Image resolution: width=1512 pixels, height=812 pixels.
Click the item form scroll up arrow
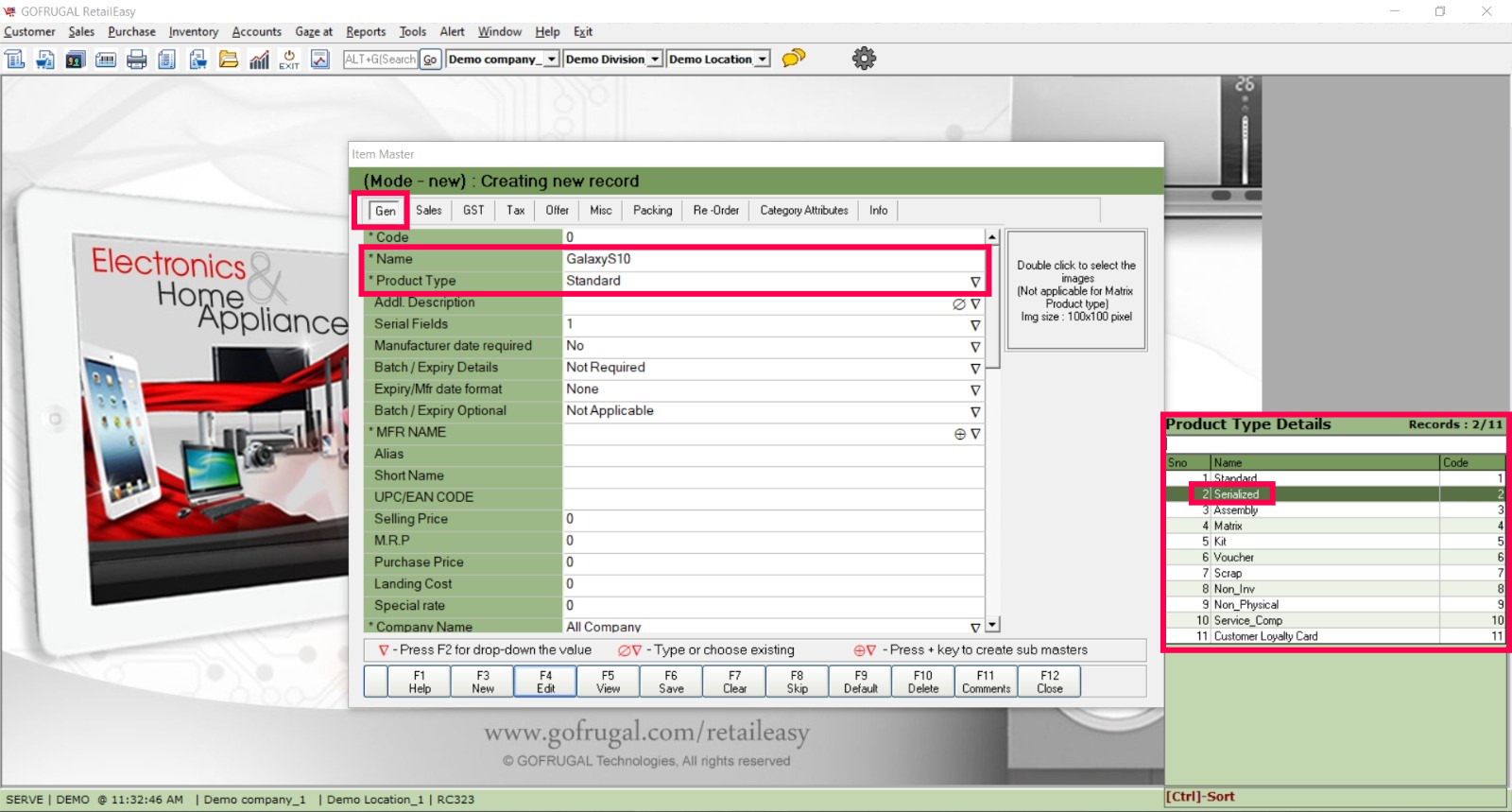pos(992,236)
